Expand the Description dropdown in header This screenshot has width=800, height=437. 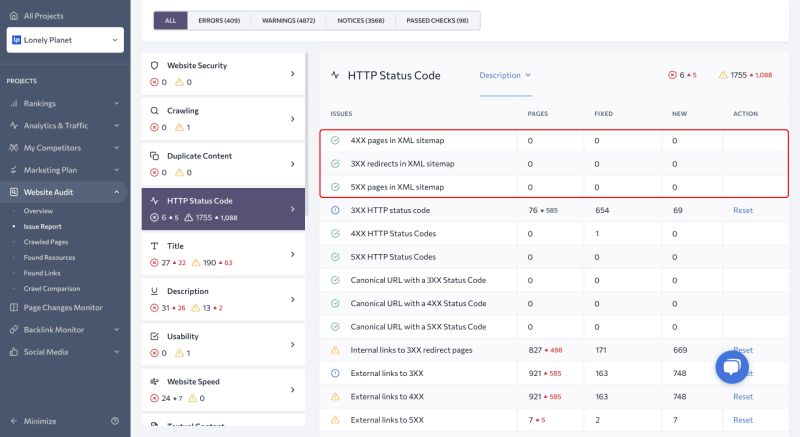(505, 75)
